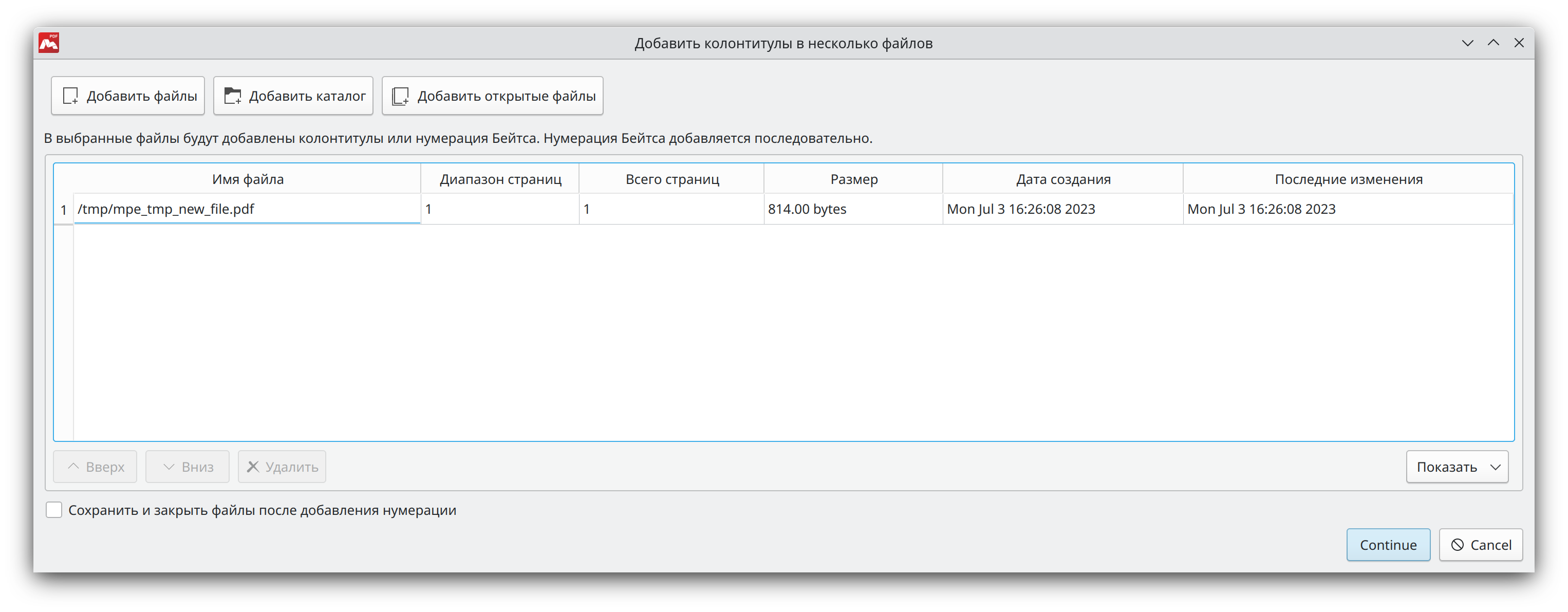Screen dimensions: 1568x612
Task: Click the Вниз button
Action: [x=188, y=467]
